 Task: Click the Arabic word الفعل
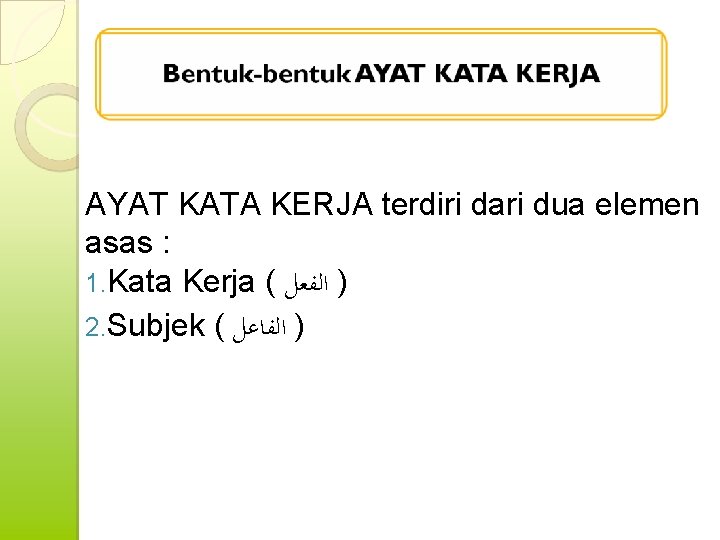pyautogui.click(x=307, y=285)
